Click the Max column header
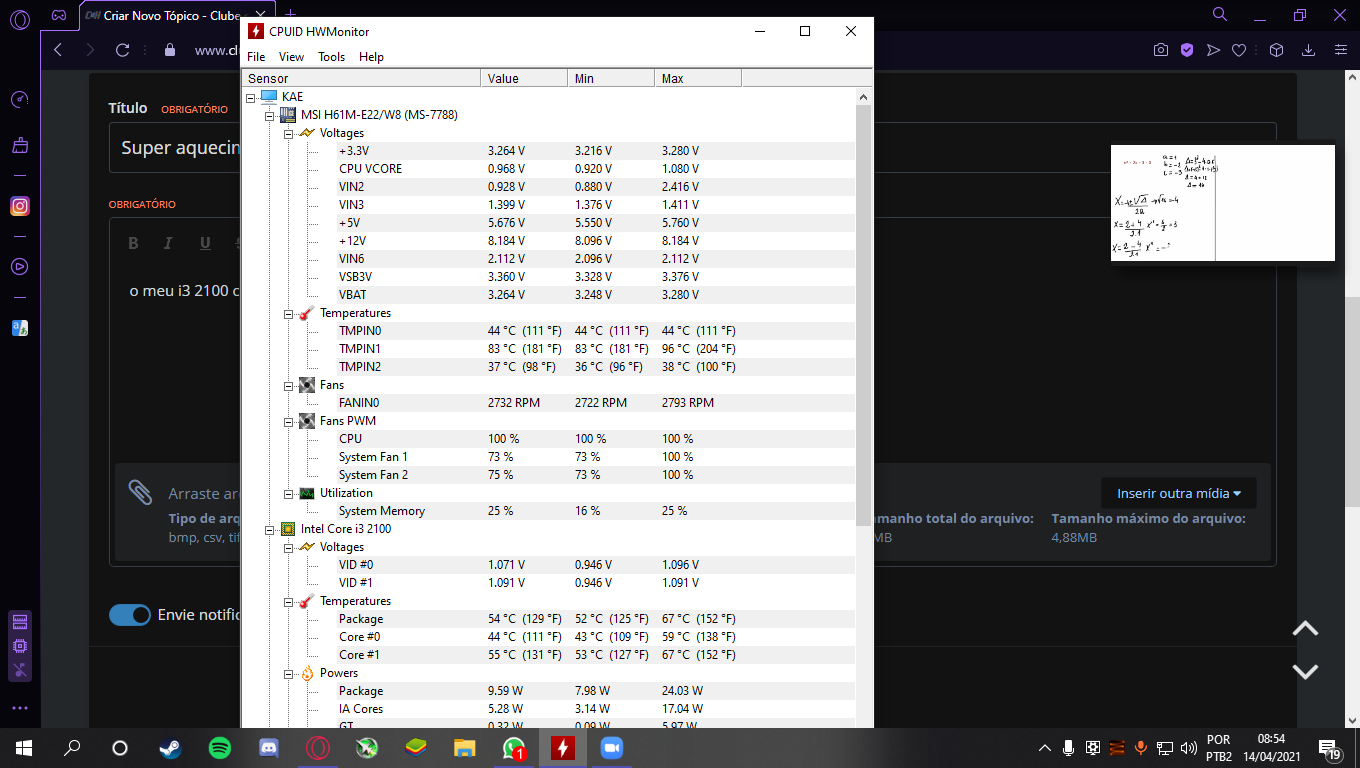1360x768 pixels. pos(698,78)
